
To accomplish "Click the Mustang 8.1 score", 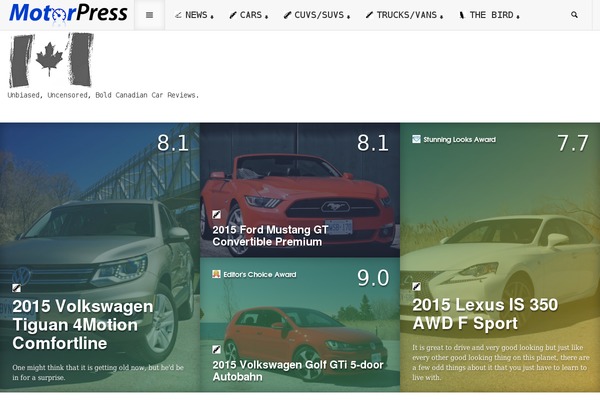I will [x=373, y=143].
